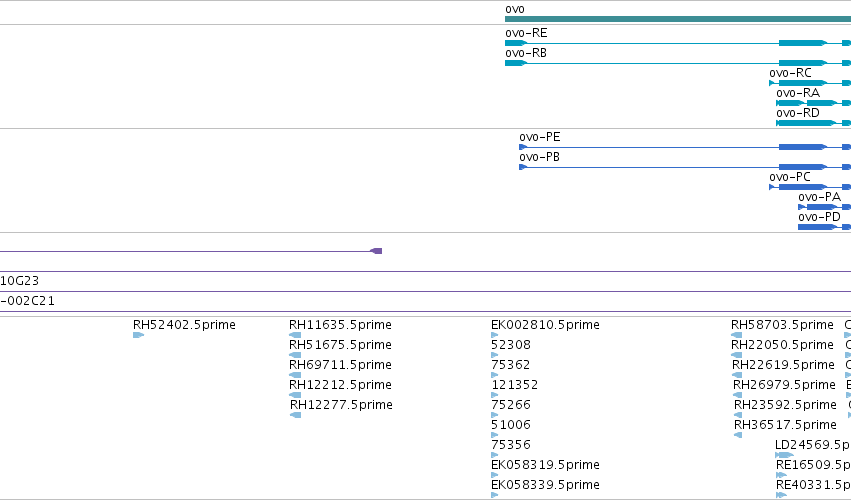Click the RH26979.5prime EST label
The image size is (851, 500).
click(784, 385)
